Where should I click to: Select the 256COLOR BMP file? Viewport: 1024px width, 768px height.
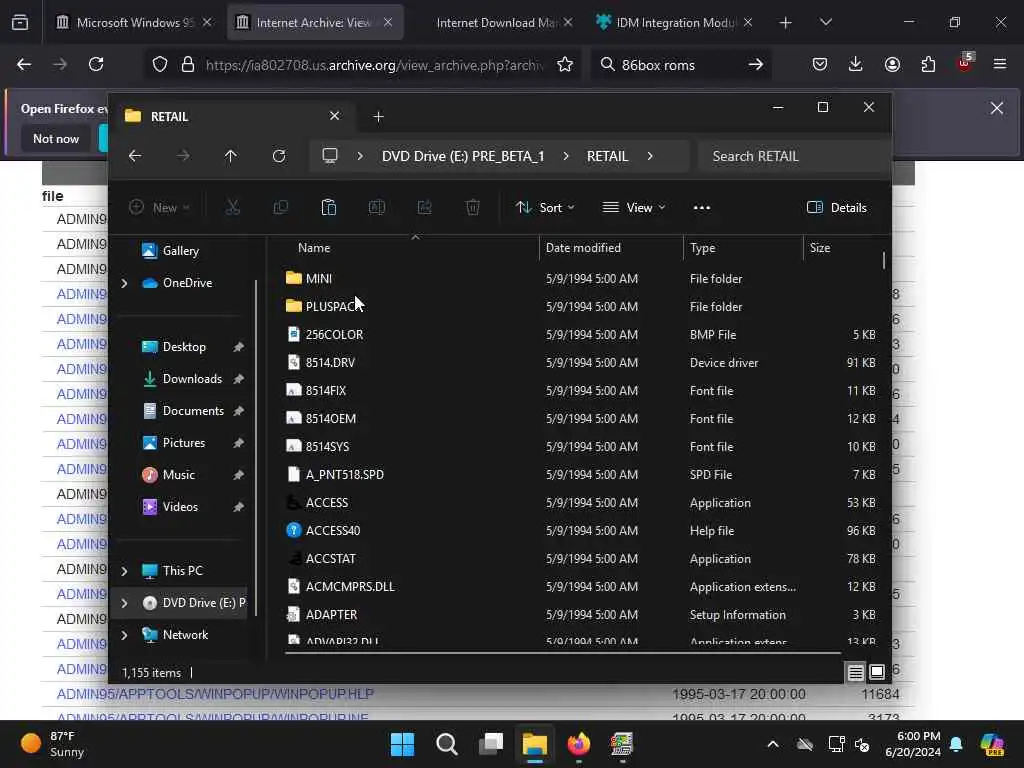click(334, 334)
